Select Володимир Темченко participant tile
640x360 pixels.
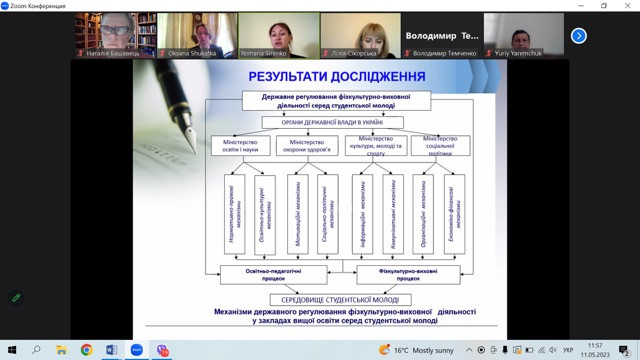click(442, 35)
